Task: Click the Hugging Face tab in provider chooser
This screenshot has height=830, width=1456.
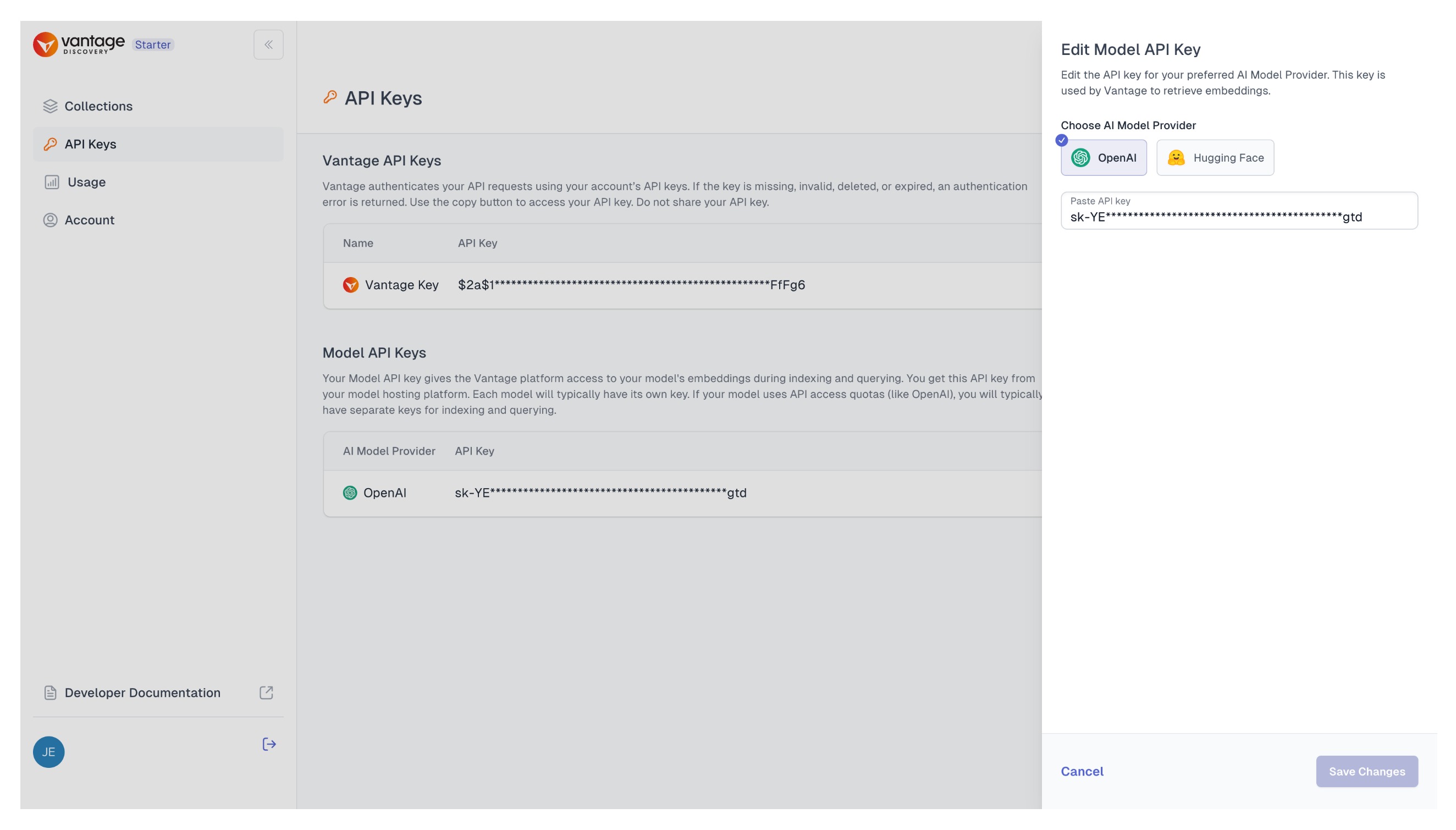Action: coord(1215,157)
